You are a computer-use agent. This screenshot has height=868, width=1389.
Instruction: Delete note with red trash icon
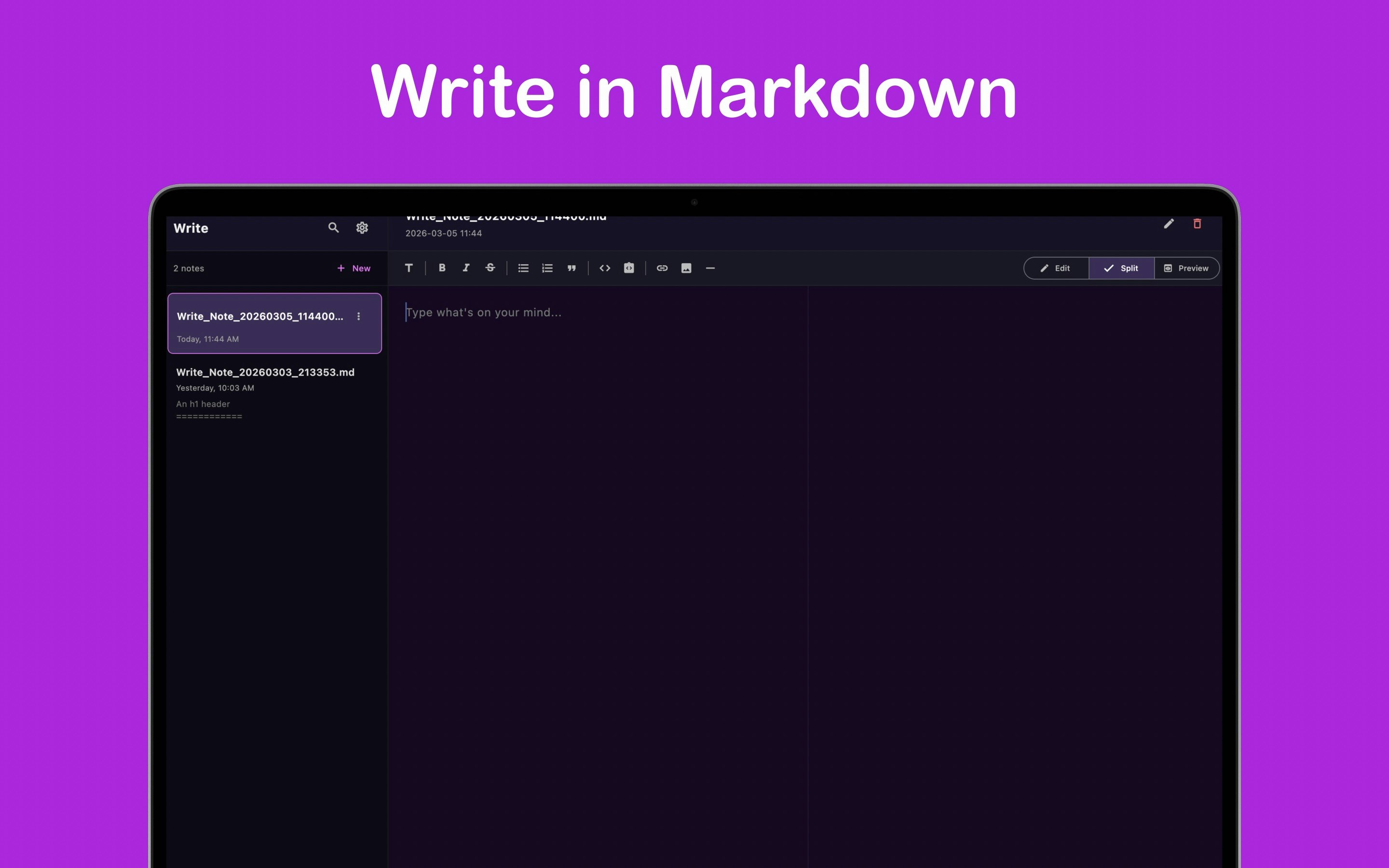point(1197,224)
